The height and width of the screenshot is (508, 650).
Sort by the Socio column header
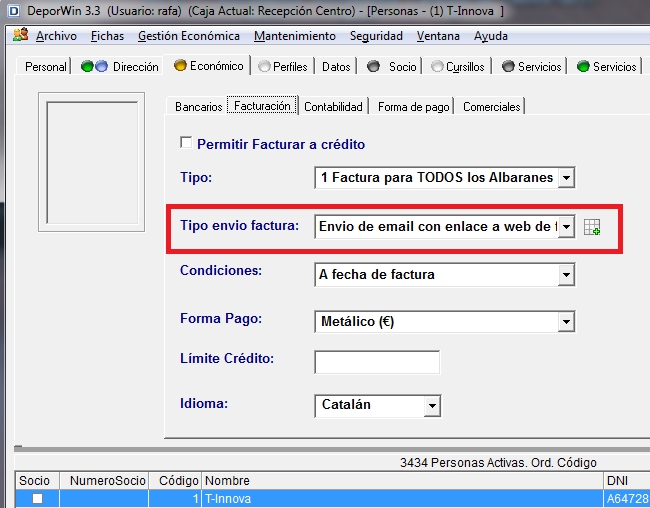click(x=37, y=480)
